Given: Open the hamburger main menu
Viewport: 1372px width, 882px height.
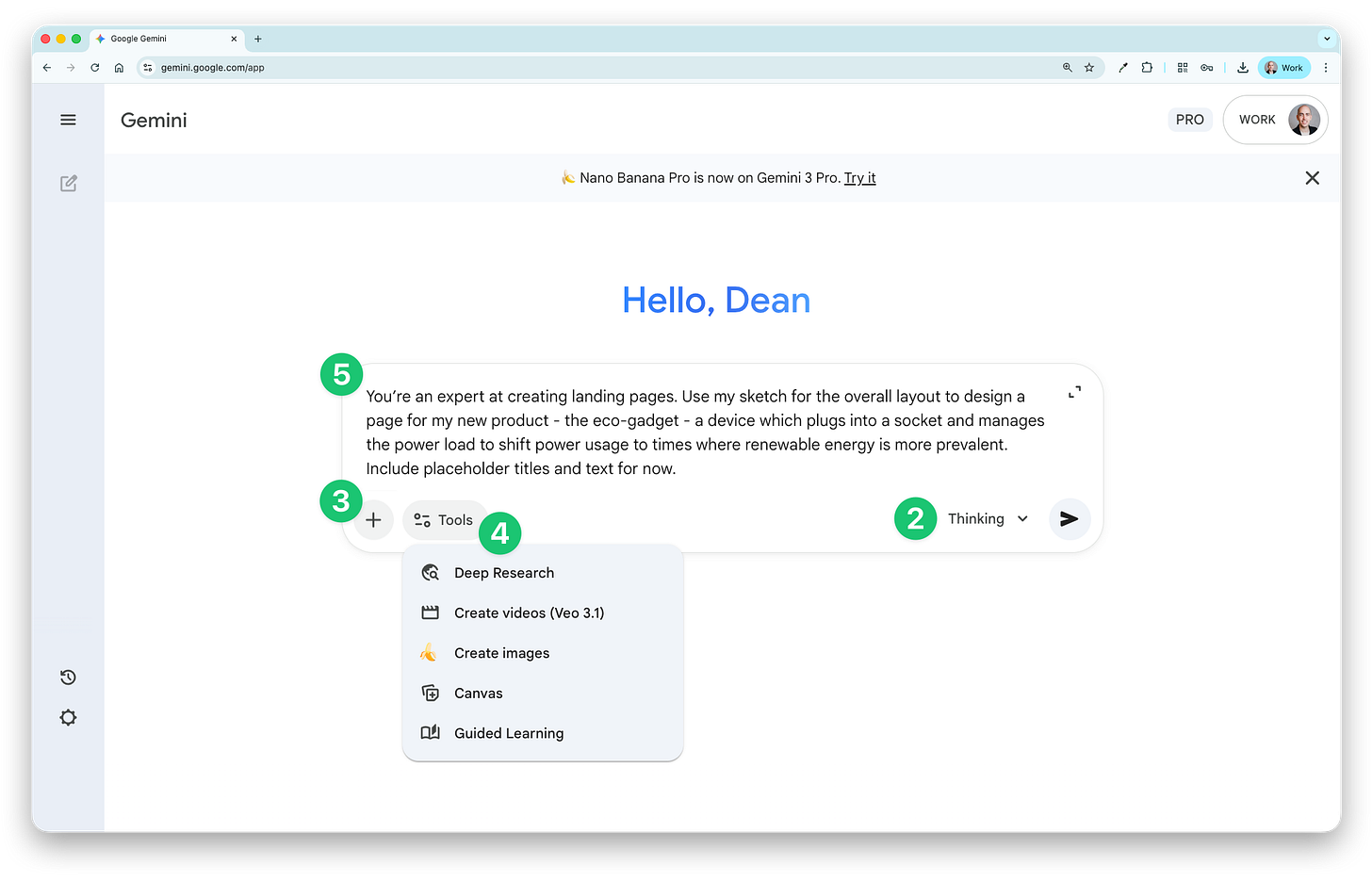Looking at the screenshot, I should pos(68,120).
